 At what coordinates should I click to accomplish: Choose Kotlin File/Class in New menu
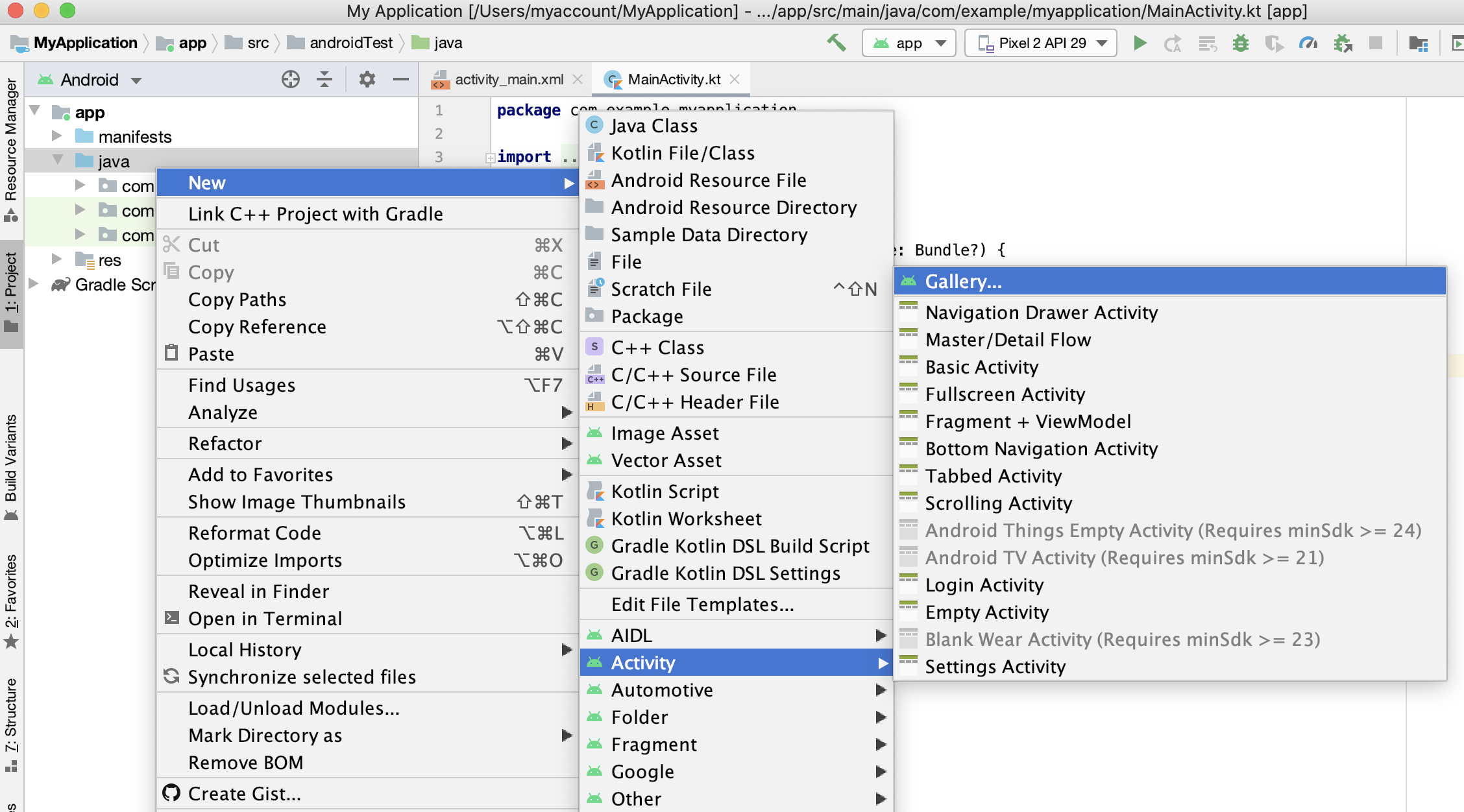pos(683,152)
